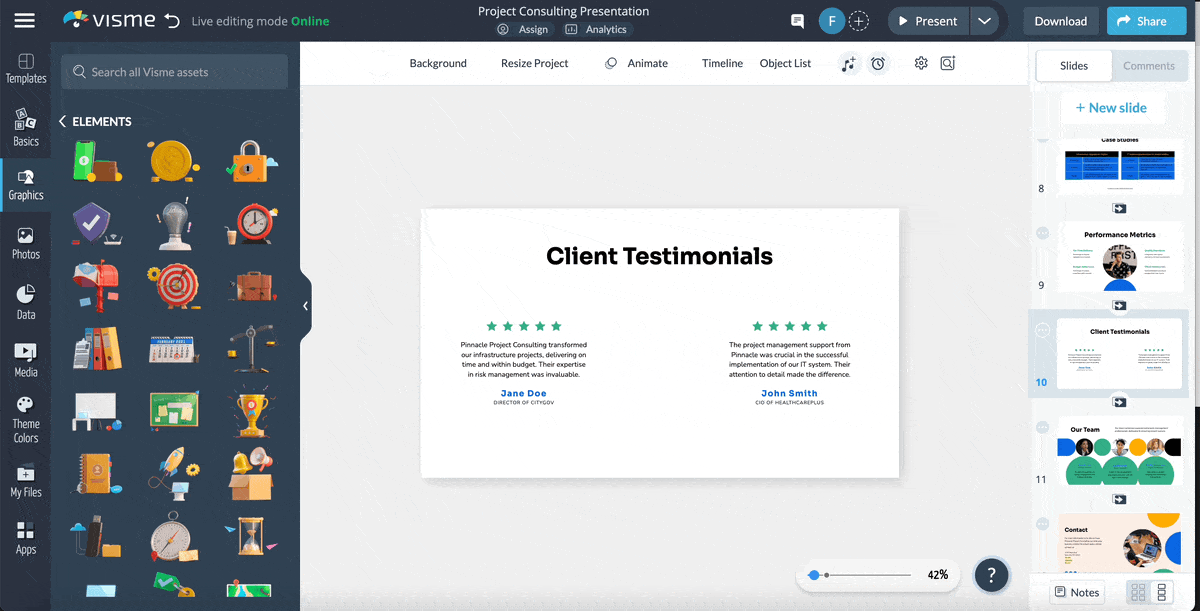Open the project settings gear icon
Screen dimensions: 1200x611
(921, 63)
